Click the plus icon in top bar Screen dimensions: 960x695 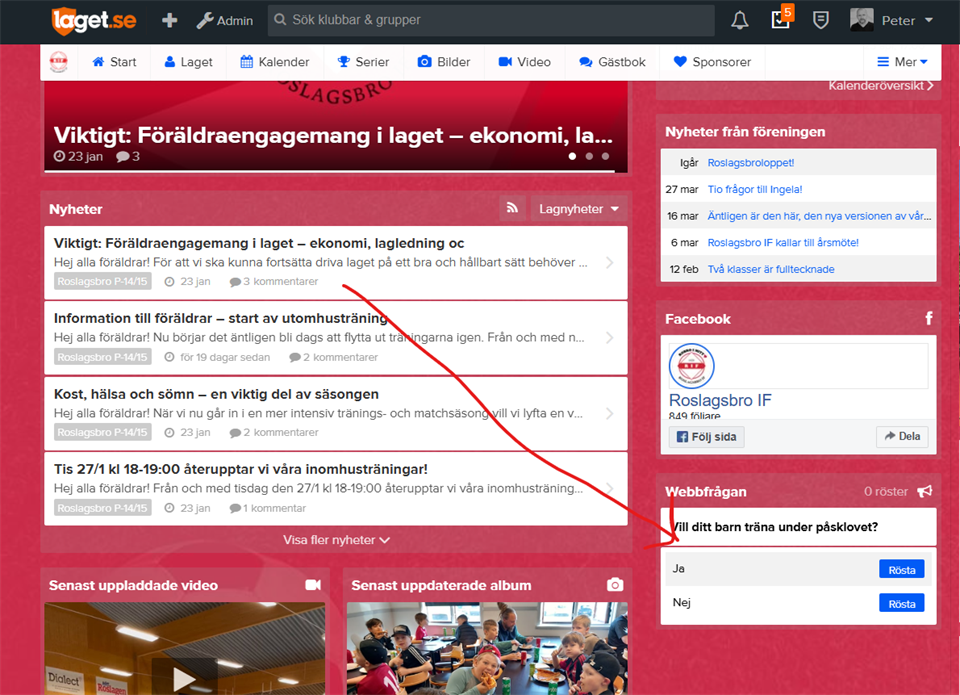pos(170,20)
